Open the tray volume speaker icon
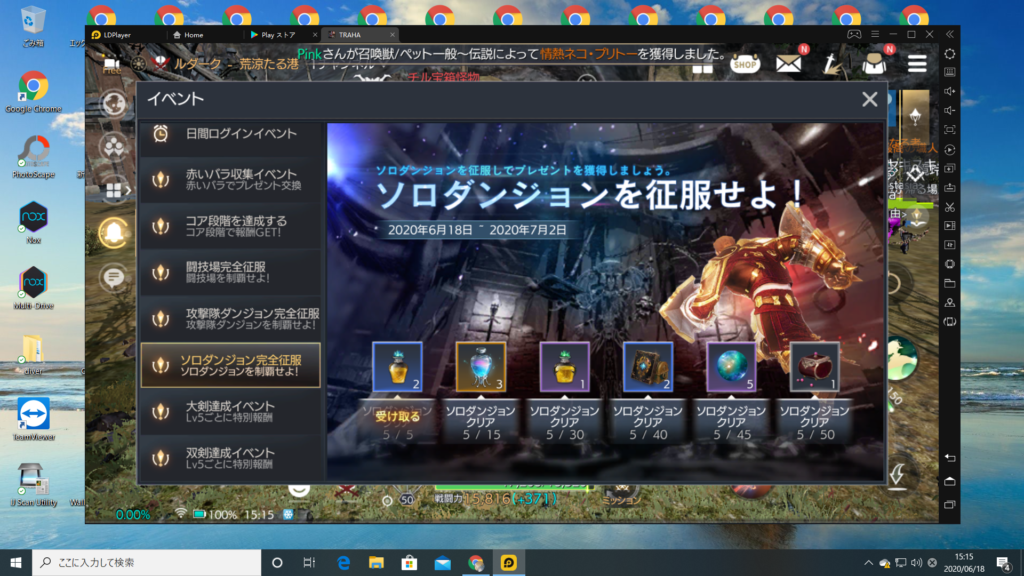The height and width of the screenshot is (576, 1024). [916, 562]
